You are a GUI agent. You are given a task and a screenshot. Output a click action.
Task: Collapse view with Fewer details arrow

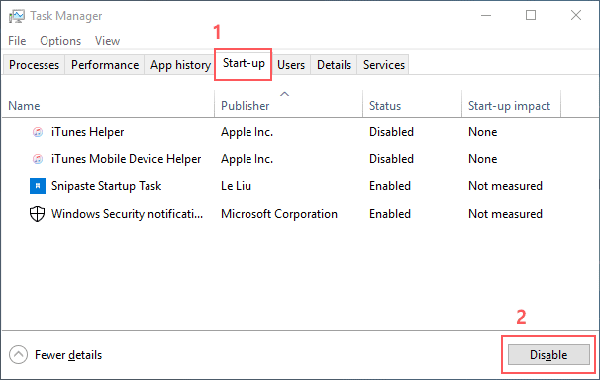pyautogui.click(x=18, y=355)
